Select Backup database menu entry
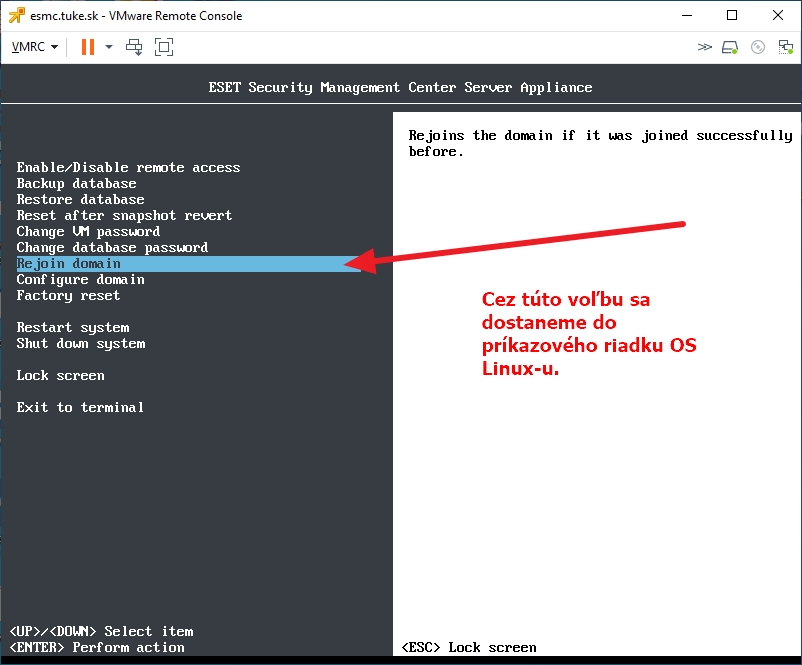This screenshot has height=665, width=802. pos(76,183)
